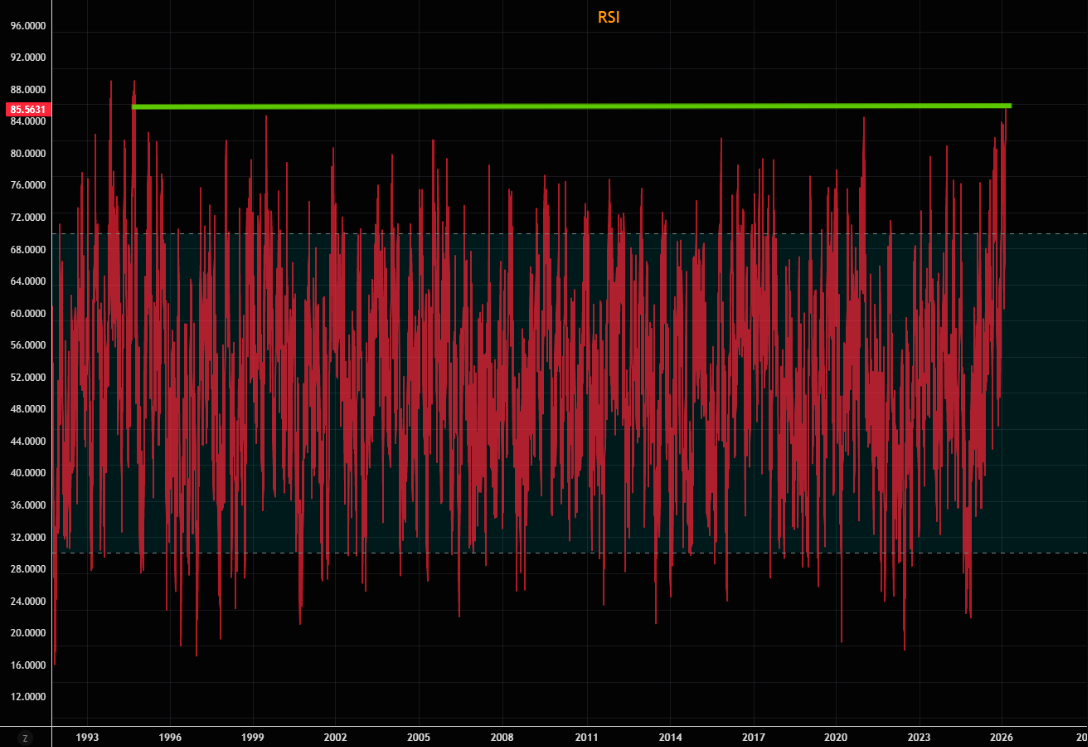Click the 28.0000 value on the scale

click(27, 569)
